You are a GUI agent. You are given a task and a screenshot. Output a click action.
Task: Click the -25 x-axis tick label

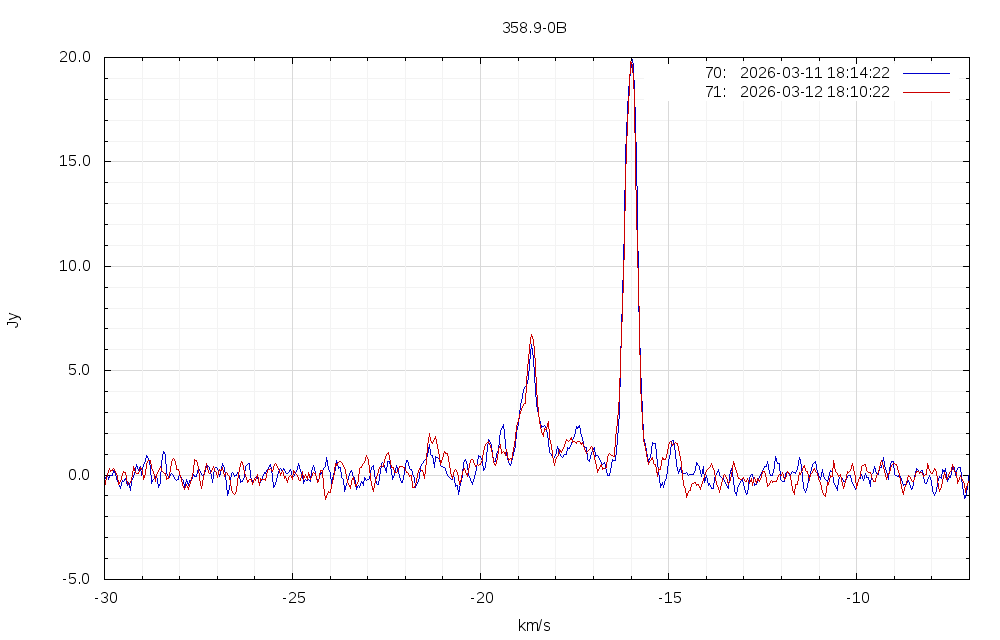click(292, 598)
